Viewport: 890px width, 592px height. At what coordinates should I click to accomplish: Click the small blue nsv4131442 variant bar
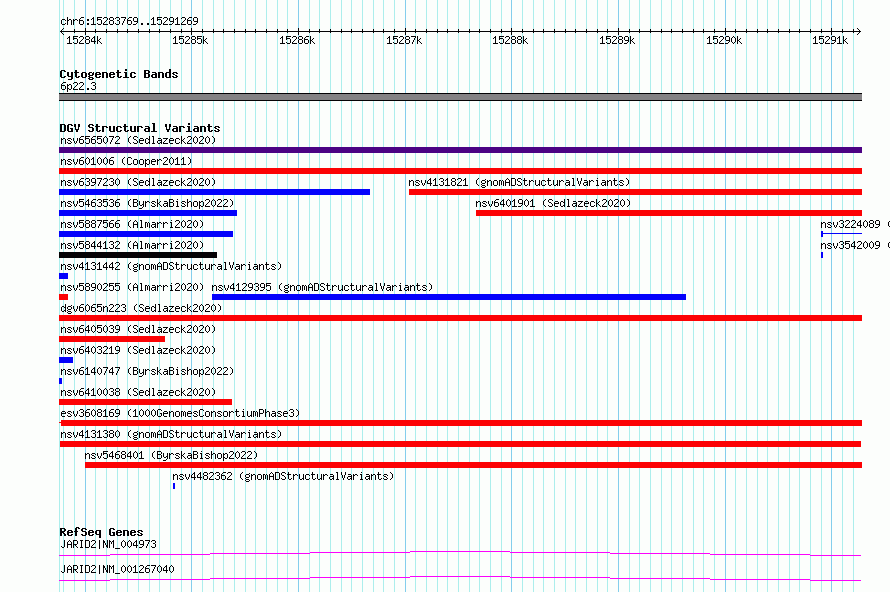[x=64, y=276]
